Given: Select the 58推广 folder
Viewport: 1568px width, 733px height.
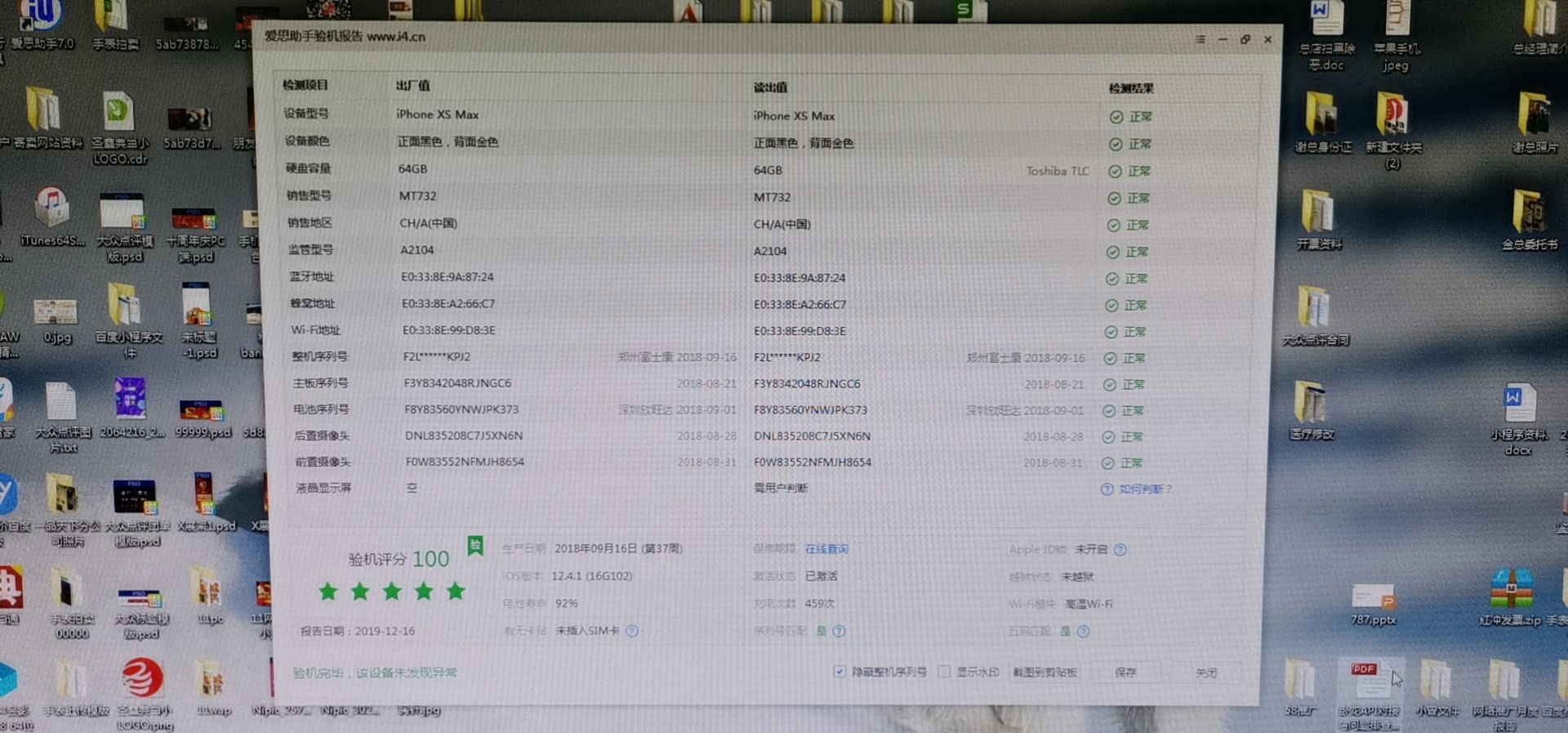Looking at the screenshot, I should (x=1299, y=687).
